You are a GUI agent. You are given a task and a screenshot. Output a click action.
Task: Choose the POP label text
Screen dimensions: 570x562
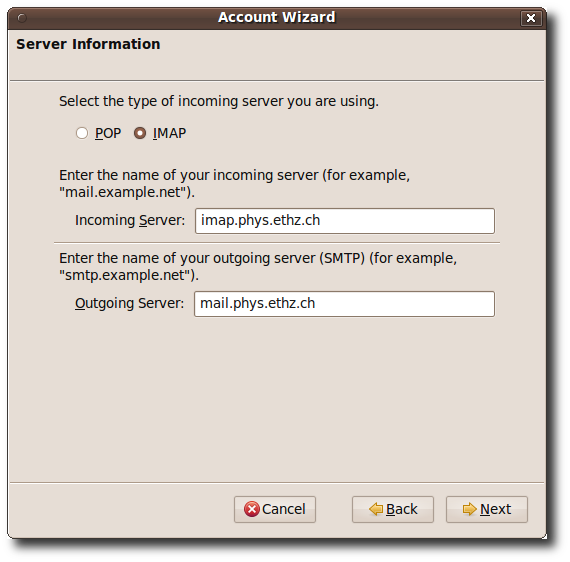[108, 133]
